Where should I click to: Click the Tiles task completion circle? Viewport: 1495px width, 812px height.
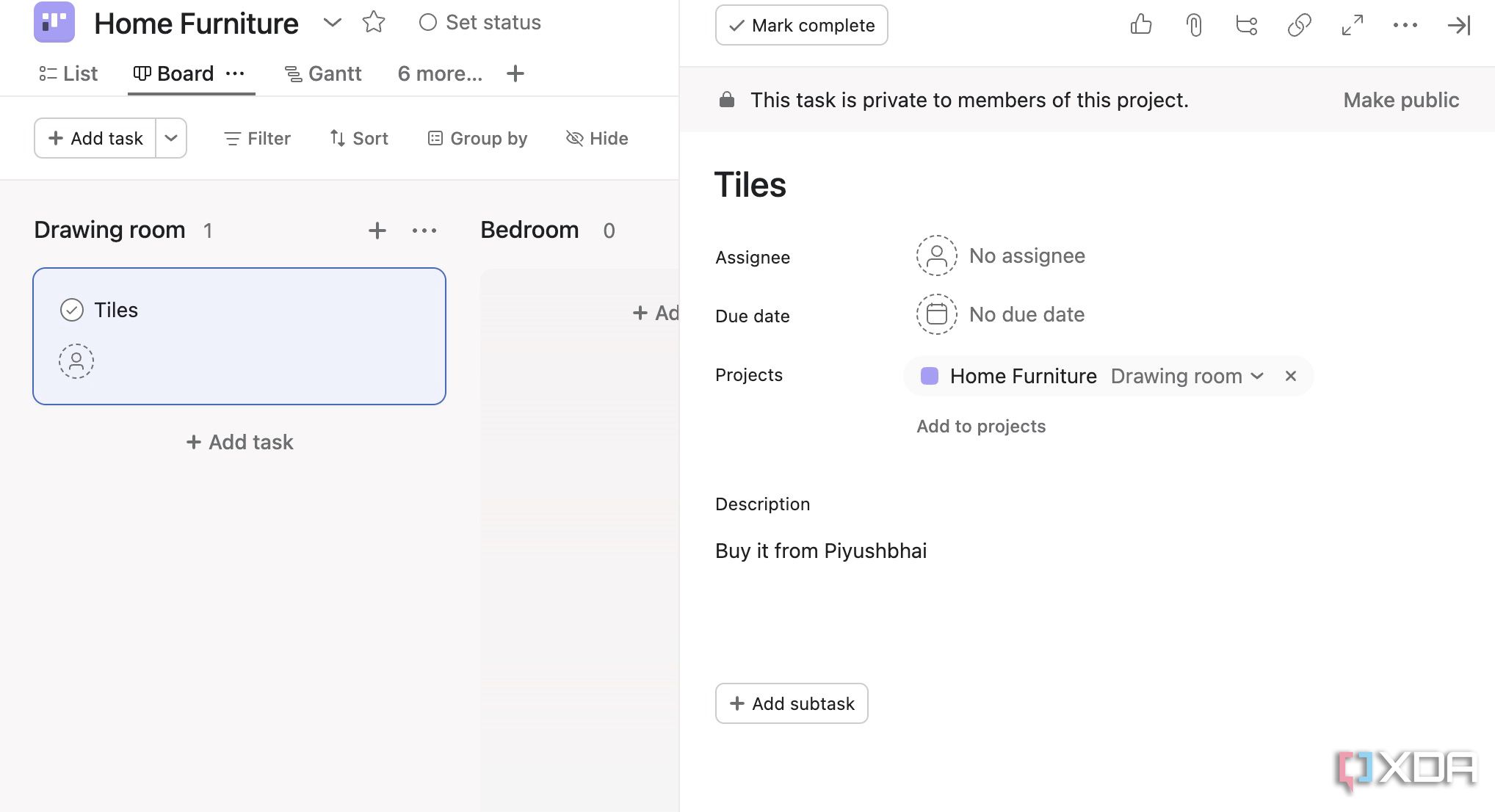tap(72, 310)
